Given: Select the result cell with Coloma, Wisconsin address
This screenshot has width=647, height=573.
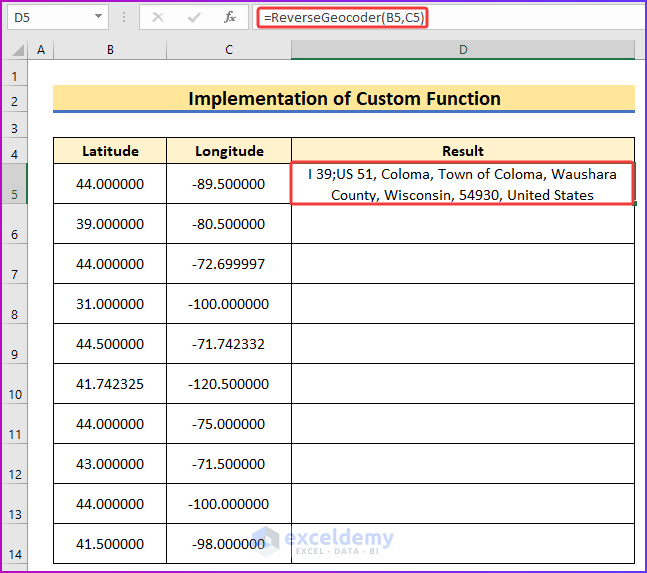Looking at the screenshot, I should tap(462, 184).
